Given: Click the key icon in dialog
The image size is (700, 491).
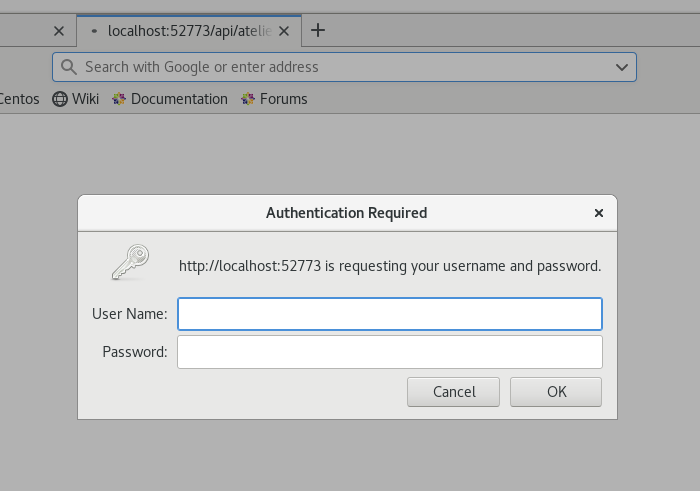Looking at the screenshot, I should [130, 262].
